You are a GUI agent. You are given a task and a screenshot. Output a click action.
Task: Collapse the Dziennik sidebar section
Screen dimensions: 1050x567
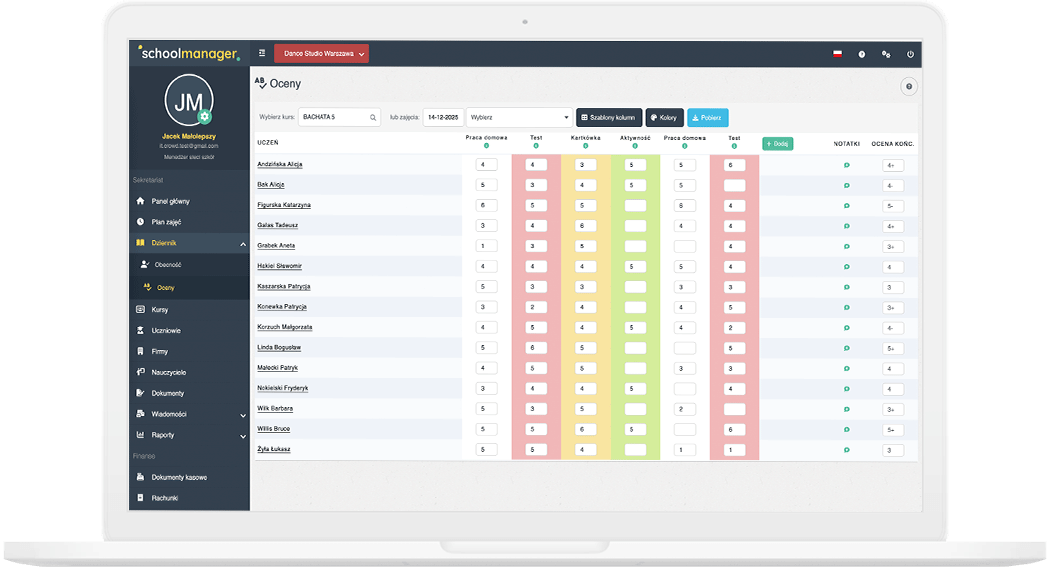(243, 244)
